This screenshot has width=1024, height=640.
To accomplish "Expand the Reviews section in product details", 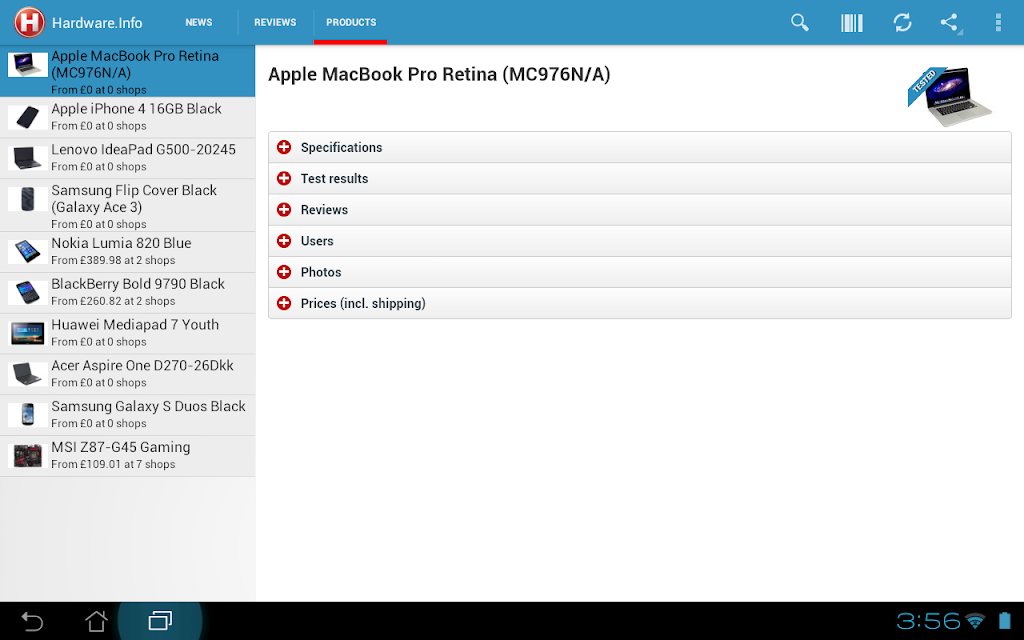I will click(639, 210).
